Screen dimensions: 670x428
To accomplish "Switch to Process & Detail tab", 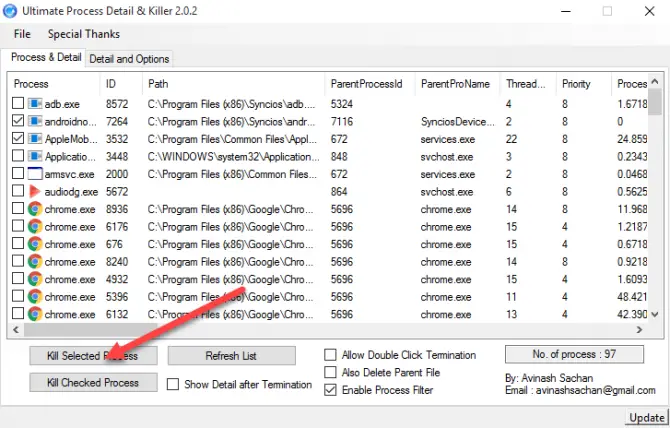I will click(46, 57).
